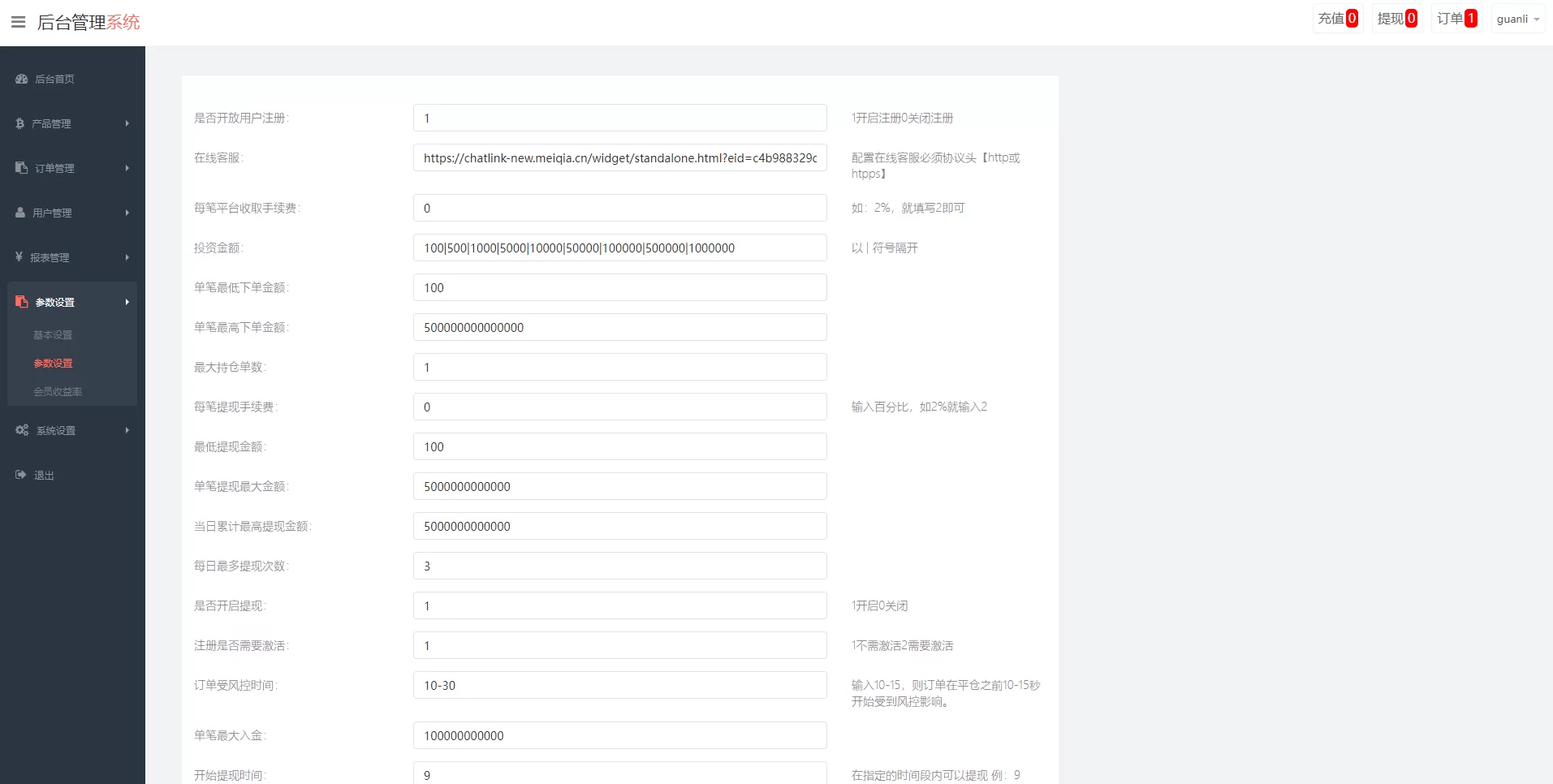Focus the 最大持仓单数 input
Image resolution: width=1553 pixels, height=784 pixels.
pyautogui.click(x=619, y=367)
